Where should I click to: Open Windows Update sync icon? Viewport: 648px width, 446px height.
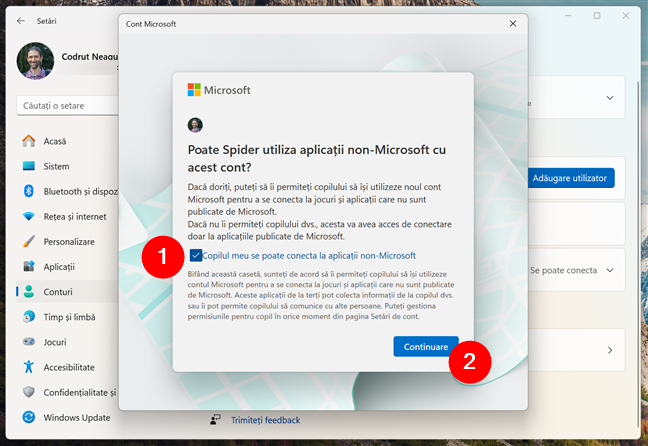29,417
